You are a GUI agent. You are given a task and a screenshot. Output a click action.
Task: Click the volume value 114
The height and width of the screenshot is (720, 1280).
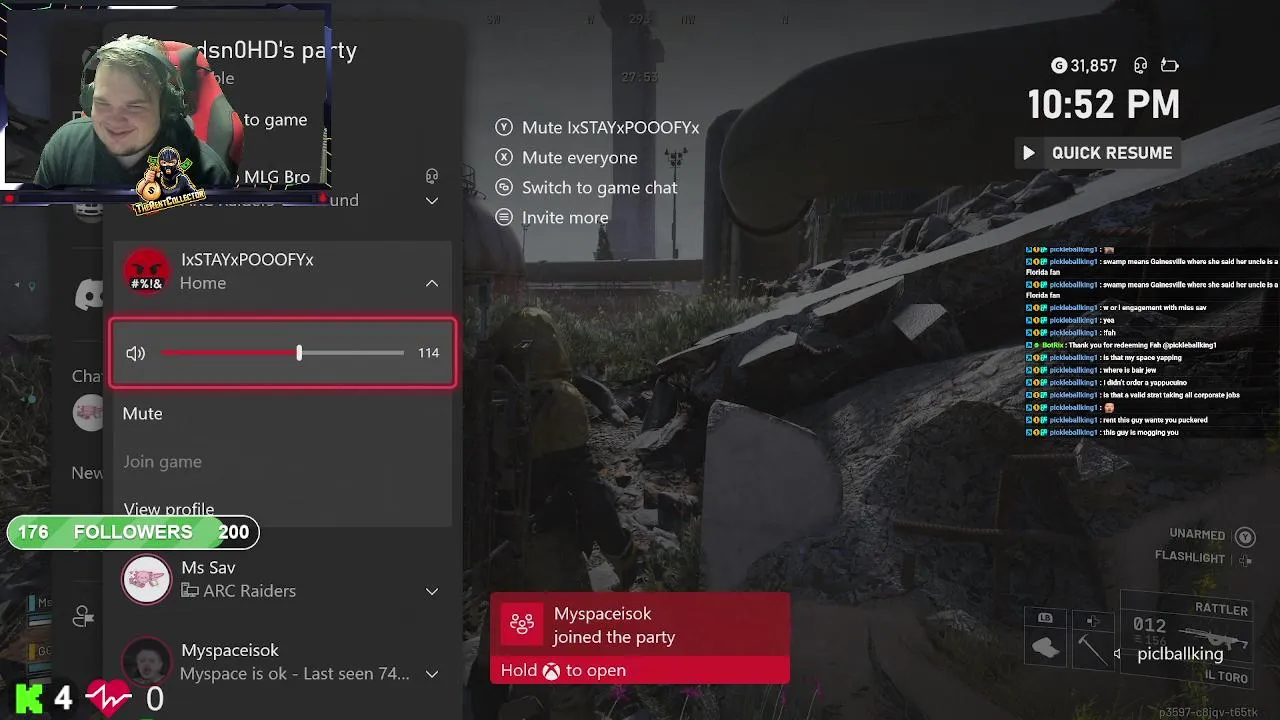pyautogui.click(x=429, y=353)
